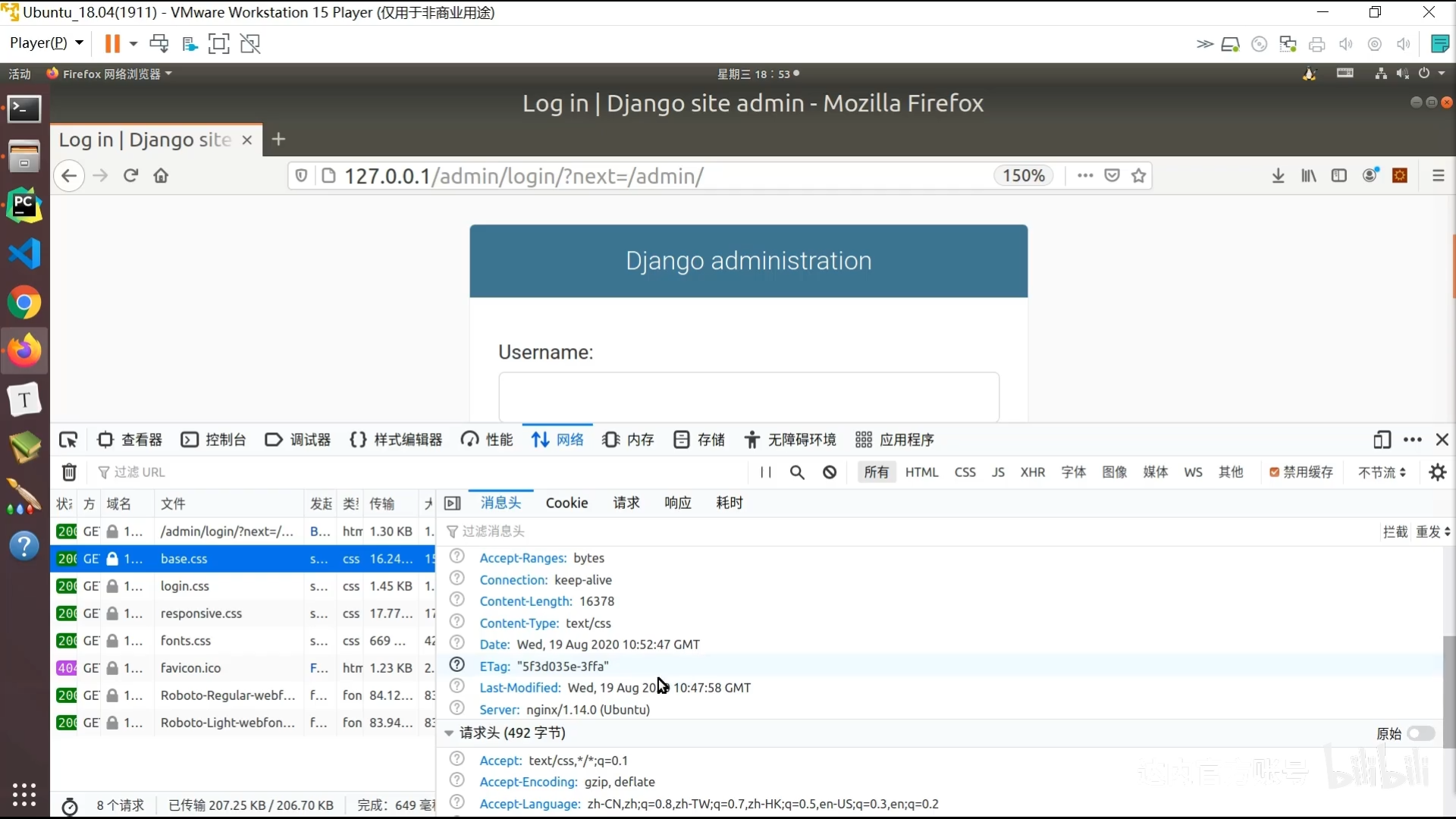The width and height of the screenshot is (1456, 819).
Task: Open the Files manager dock icon
Action: [x=24, y=156]
